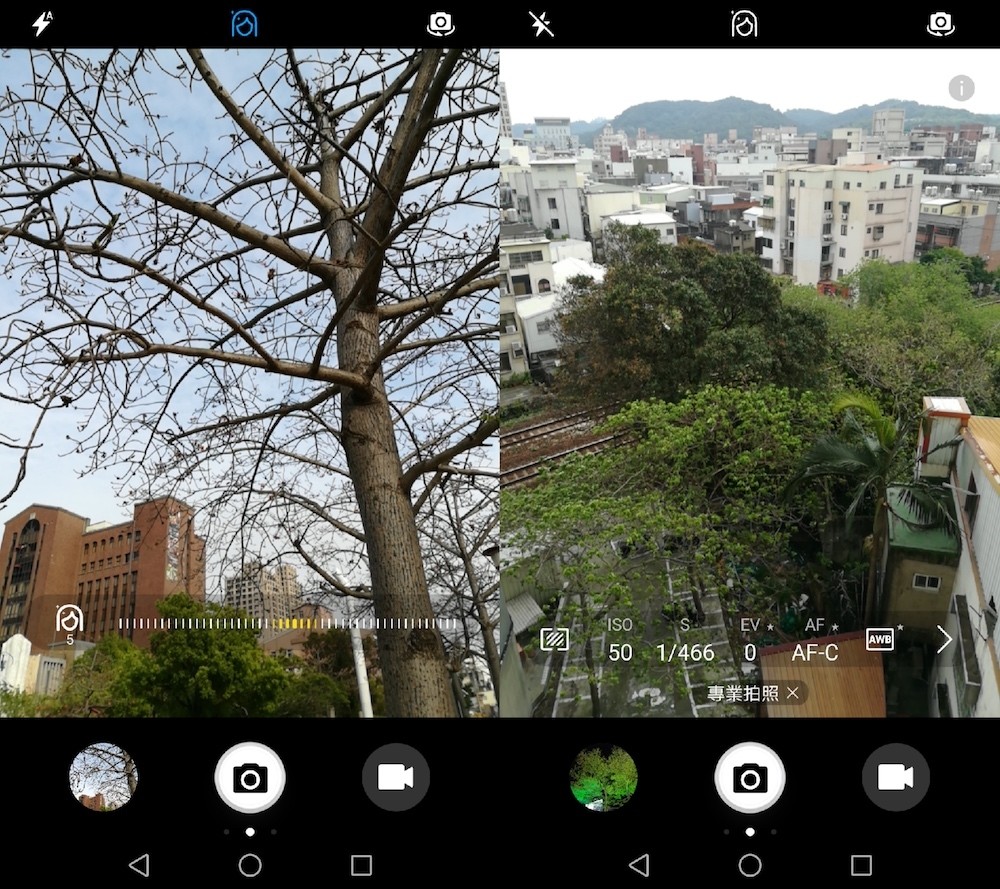The height and width of the screenshot is (889, 1000).
Task: Take photo with left shutter button
Action: click(x=250, y=777)
